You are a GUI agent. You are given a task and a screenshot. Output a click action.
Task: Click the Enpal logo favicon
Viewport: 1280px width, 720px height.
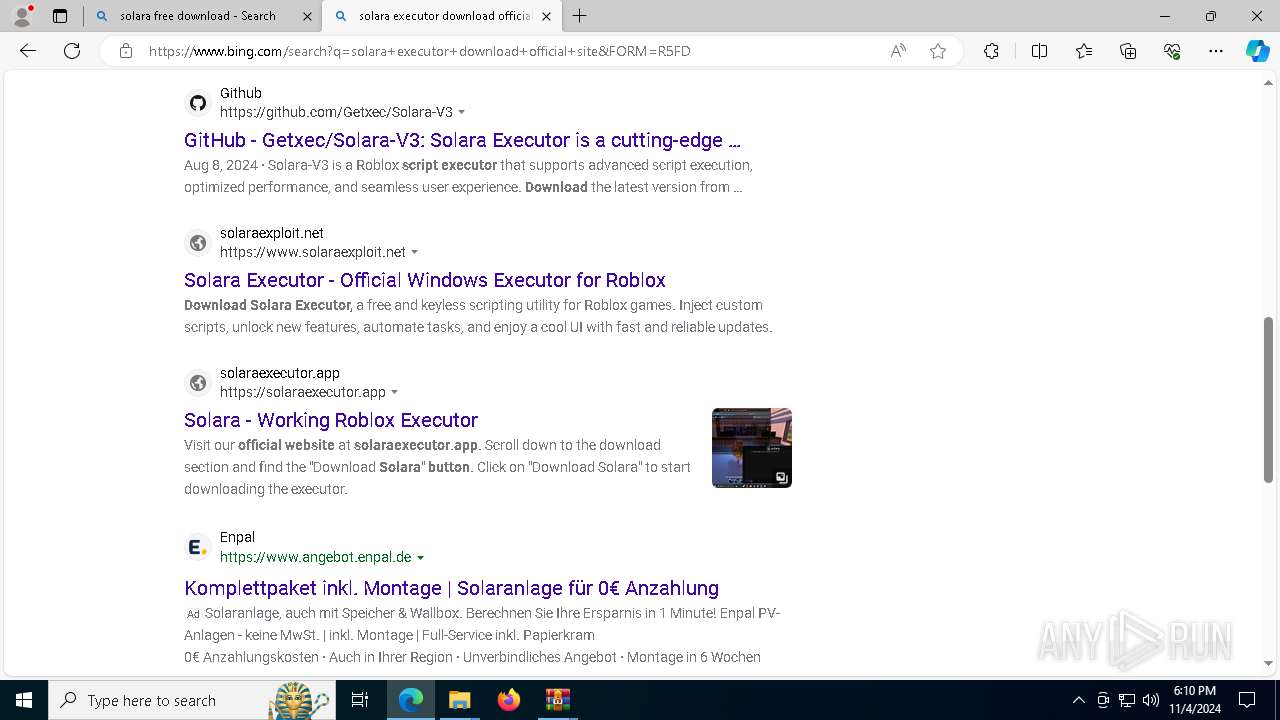(x=198, y=547)
